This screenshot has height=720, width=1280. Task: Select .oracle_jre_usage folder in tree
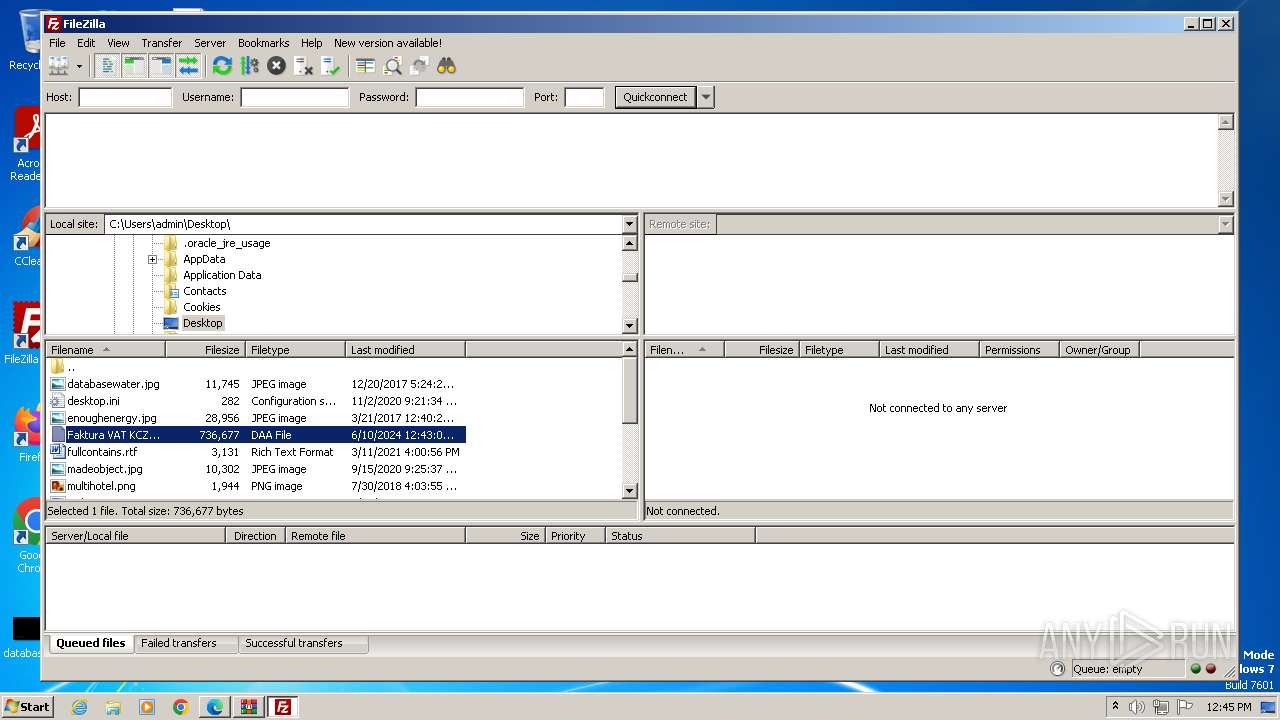tap(226, 243)
